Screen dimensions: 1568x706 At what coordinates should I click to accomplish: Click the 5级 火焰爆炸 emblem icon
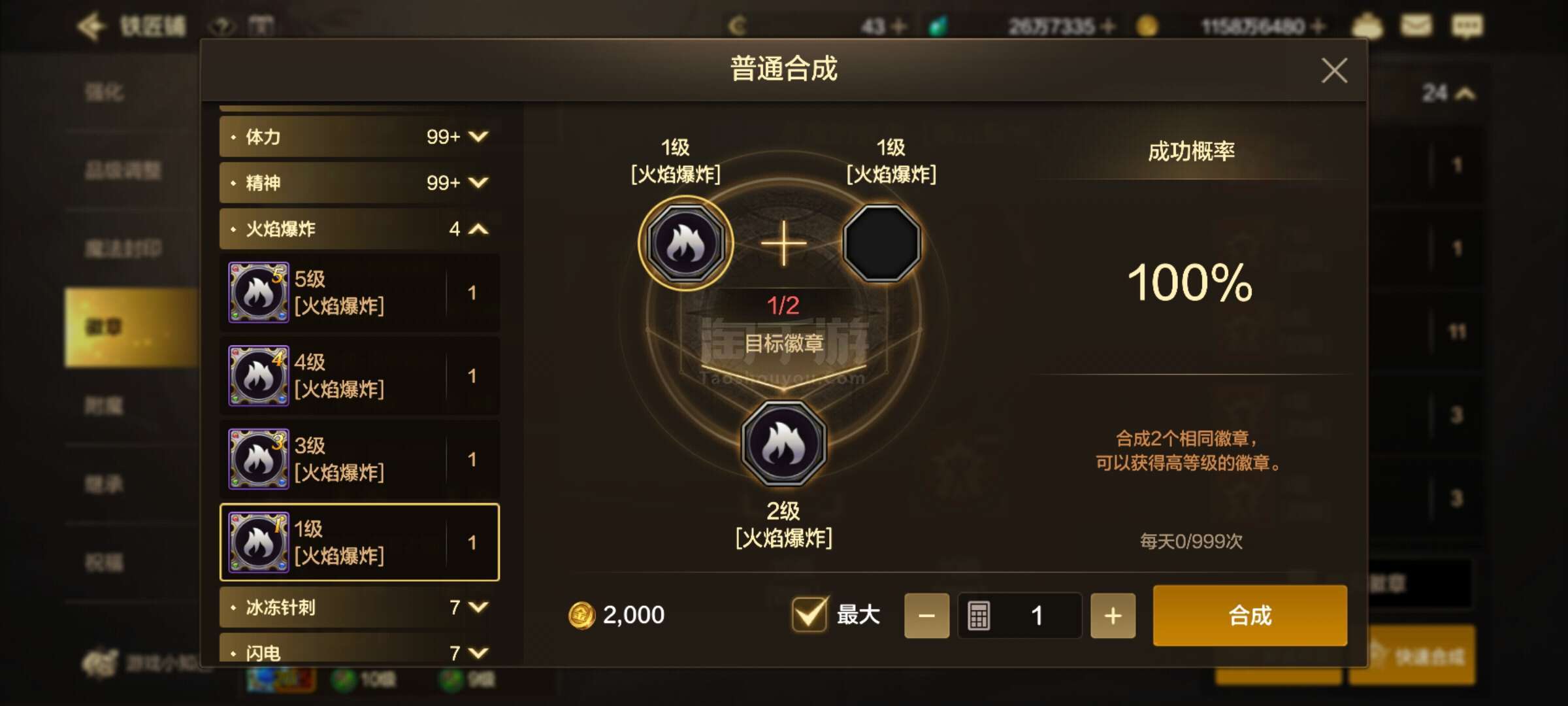tap(259, 293)
